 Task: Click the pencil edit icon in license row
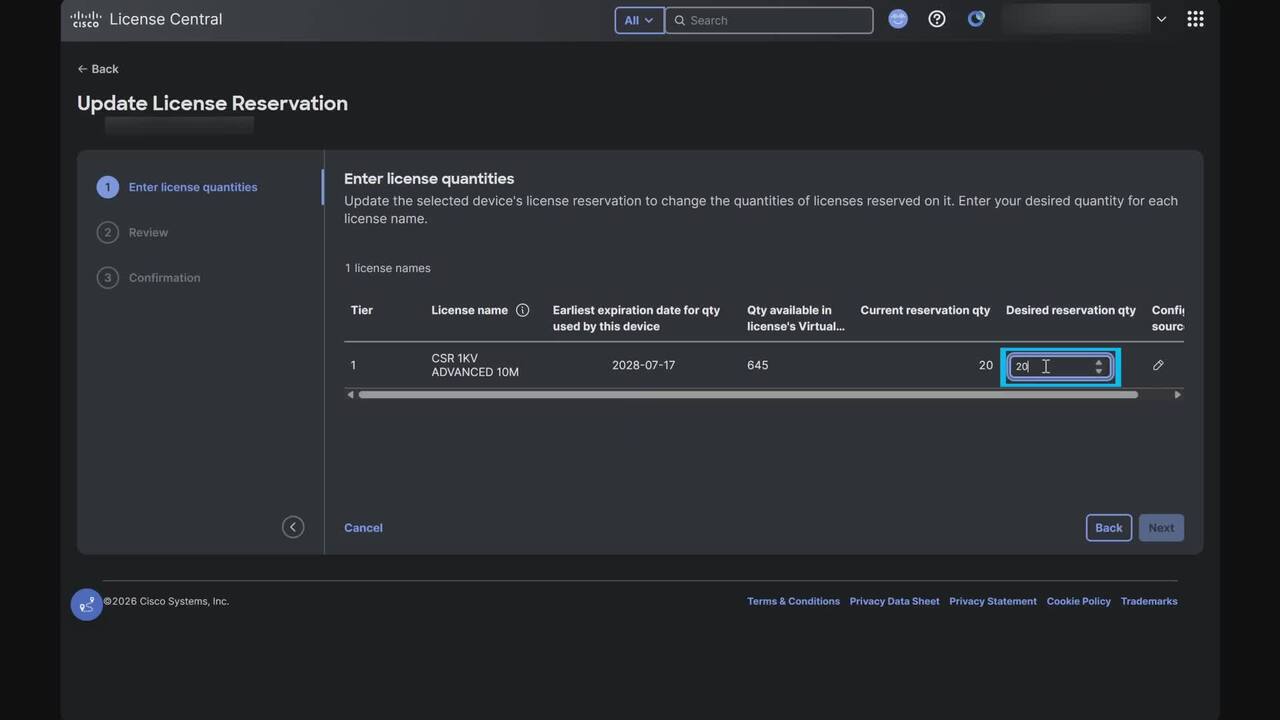tap(1158, 366)
